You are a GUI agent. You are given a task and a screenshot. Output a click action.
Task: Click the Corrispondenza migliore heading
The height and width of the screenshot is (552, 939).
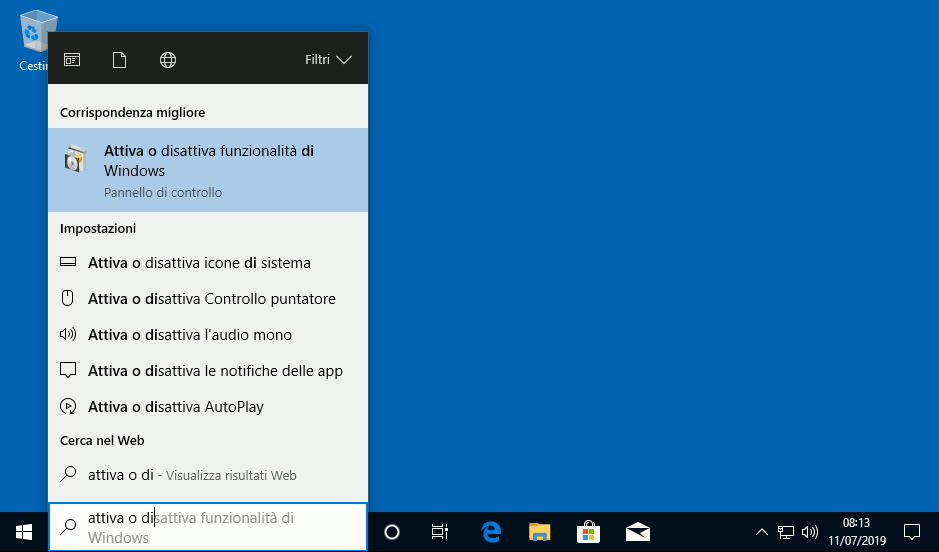click(x=132, y=113)
